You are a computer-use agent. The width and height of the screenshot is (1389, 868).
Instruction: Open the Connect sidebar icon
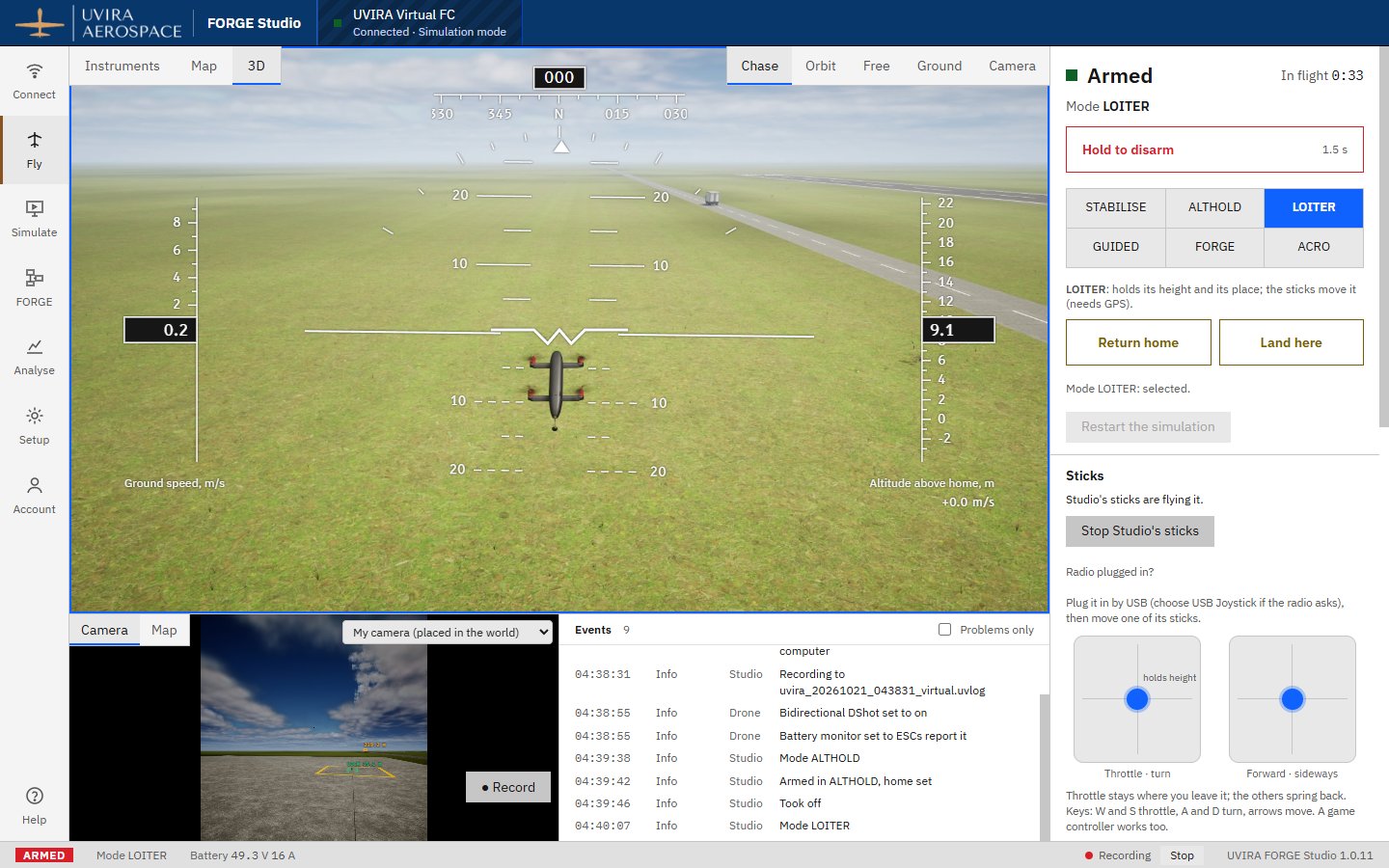tap(35, 81)
